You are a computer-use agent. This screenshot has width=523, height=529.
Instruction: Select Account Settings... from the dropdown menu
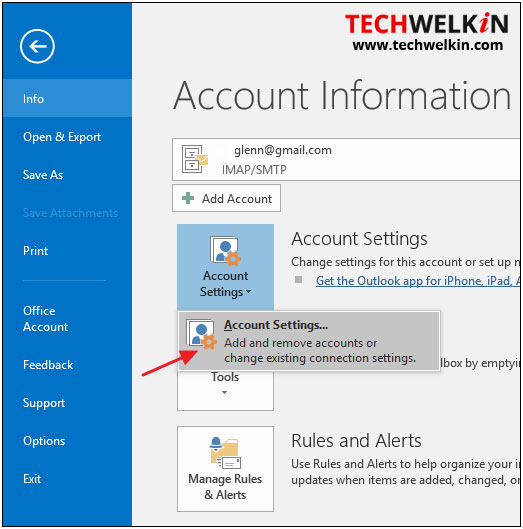point(309,341)
